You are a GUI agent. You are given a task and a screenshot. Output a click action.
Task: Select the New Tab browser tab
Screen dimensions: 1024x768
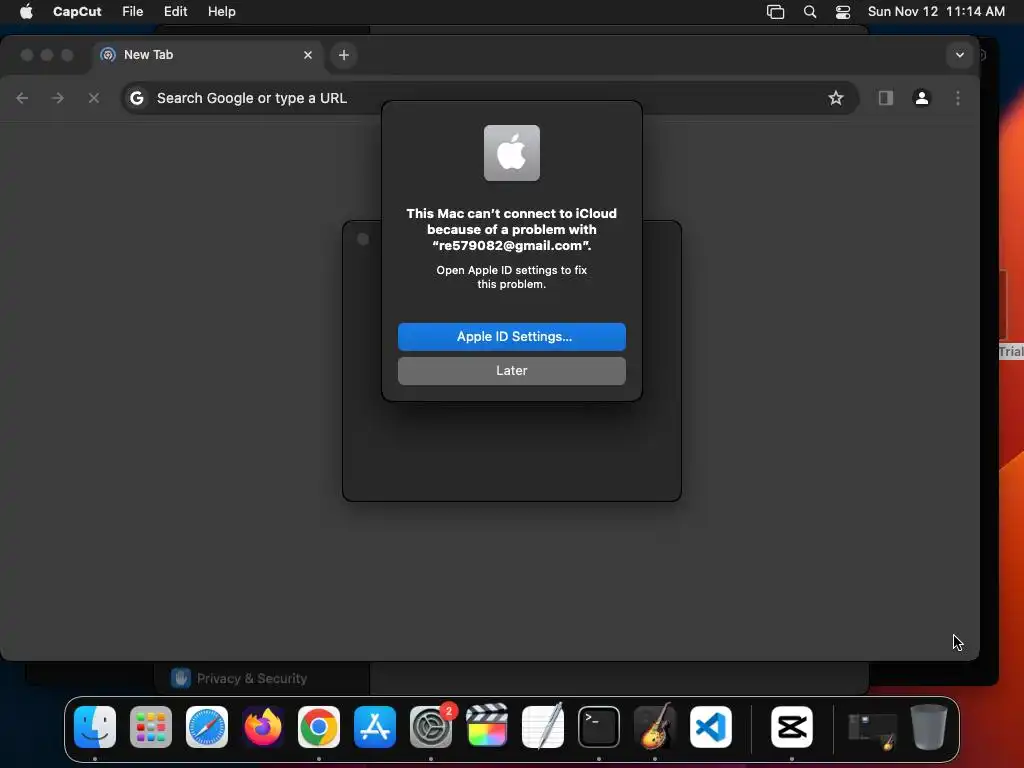click(x=206, y=55)
